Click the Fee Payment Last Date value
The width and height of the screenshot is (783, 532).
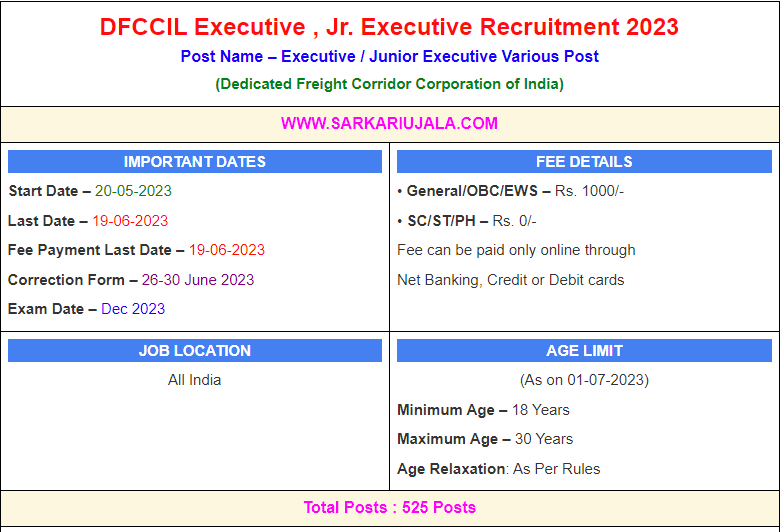(227, 250)
